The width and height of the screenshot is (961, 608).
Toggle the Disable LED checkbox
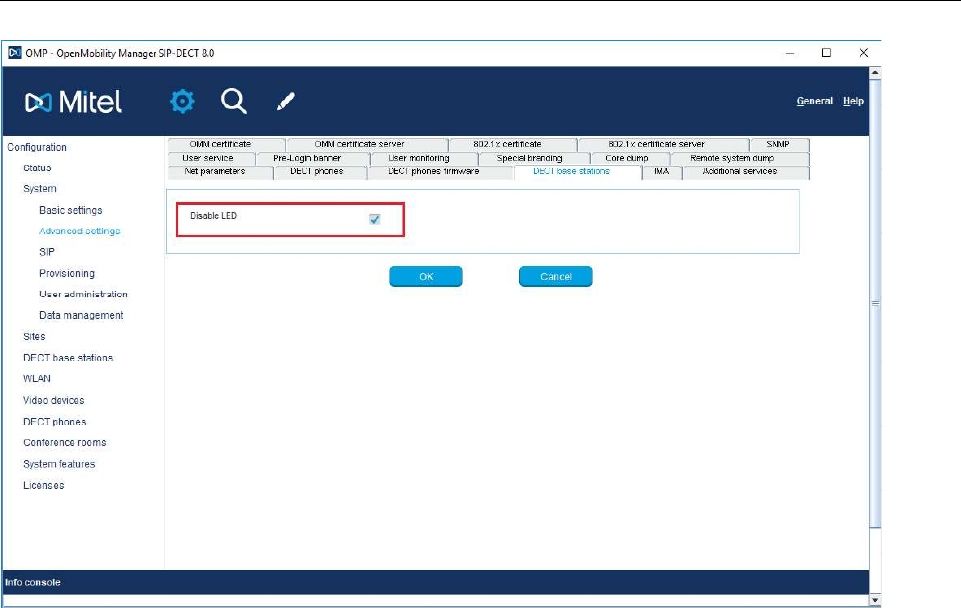pyautogui.click(x=374, y=219)
